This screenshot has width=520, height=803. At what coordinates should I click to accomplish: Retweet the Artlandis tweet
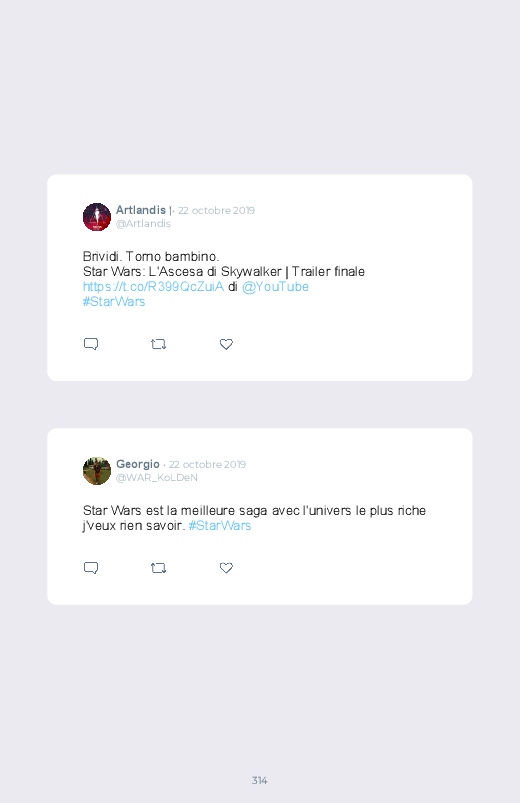158,344
